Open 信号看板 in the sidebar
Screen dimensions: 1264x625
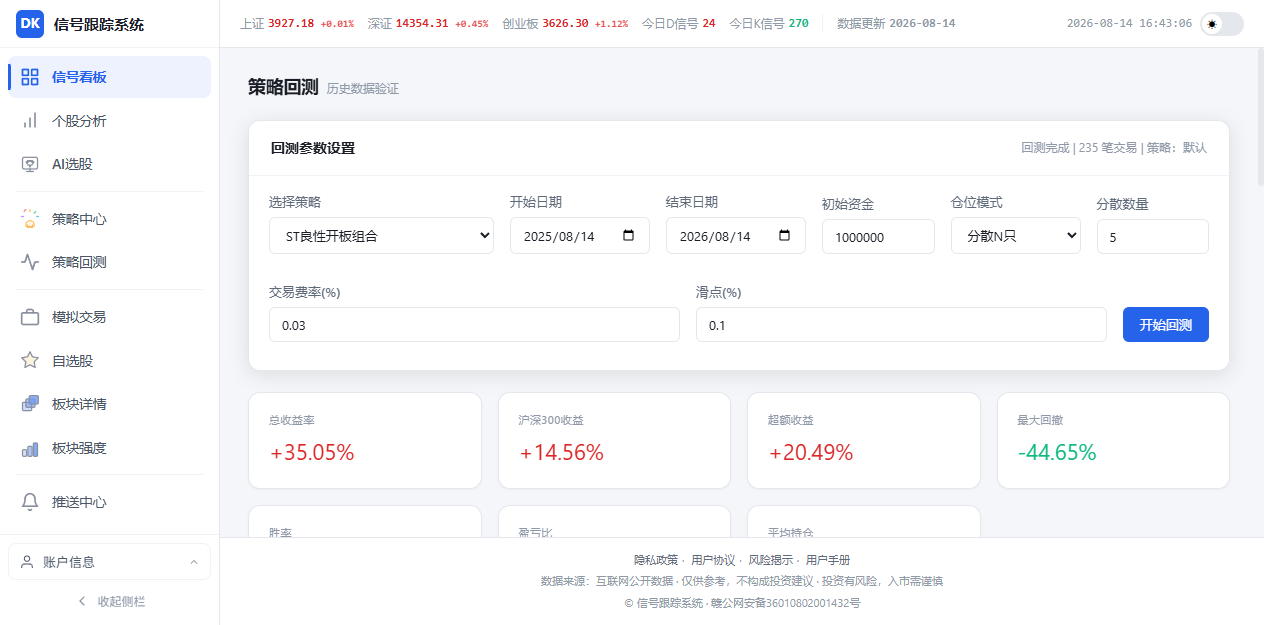109,77
